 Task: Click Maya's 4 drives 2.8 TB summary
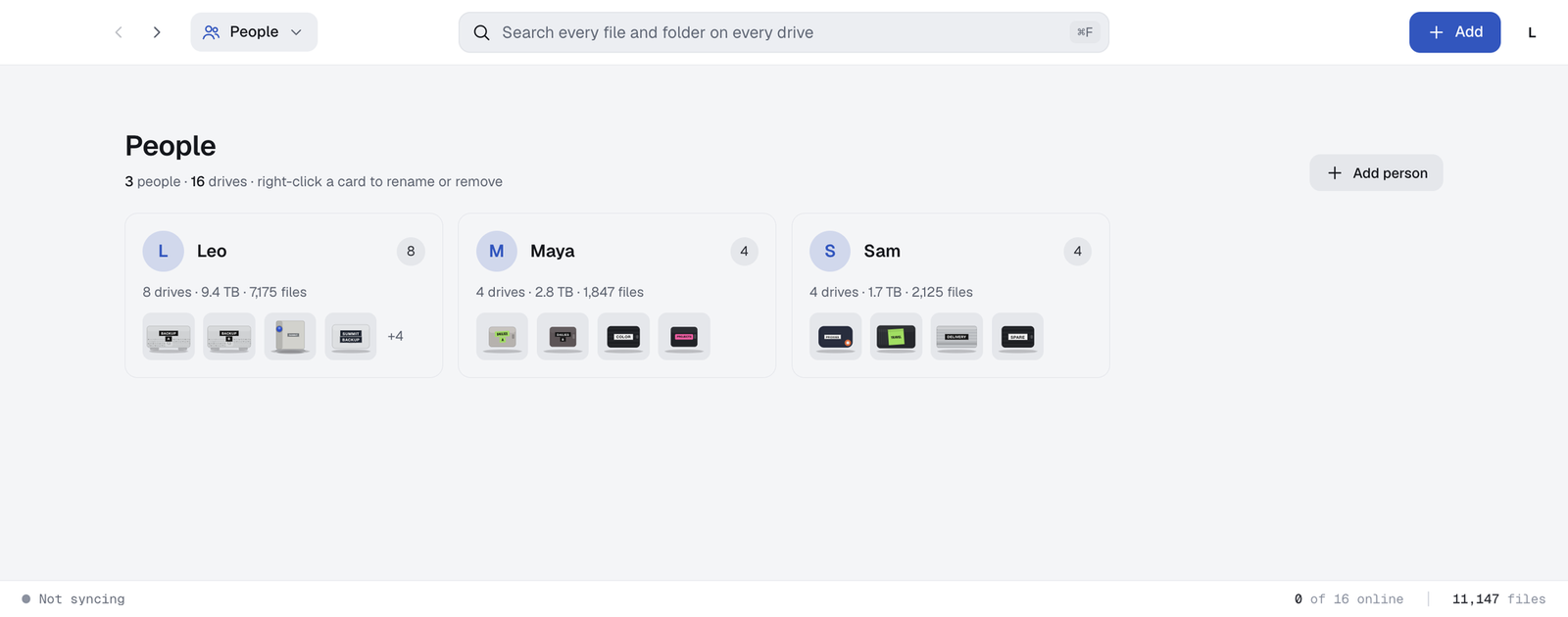tap(560, 292)
